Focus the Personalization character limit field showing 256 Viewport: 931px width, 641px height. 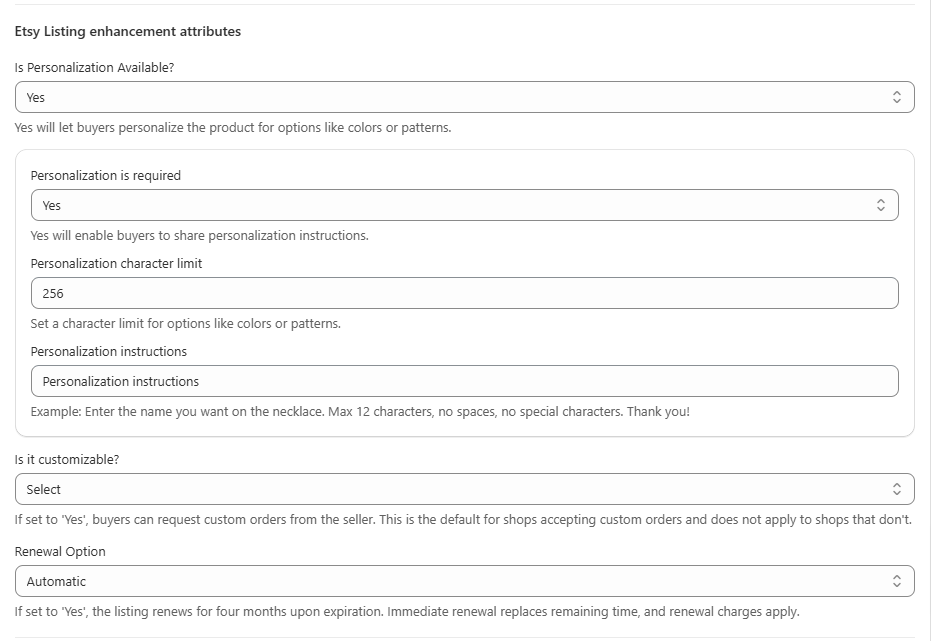point(464,293)
